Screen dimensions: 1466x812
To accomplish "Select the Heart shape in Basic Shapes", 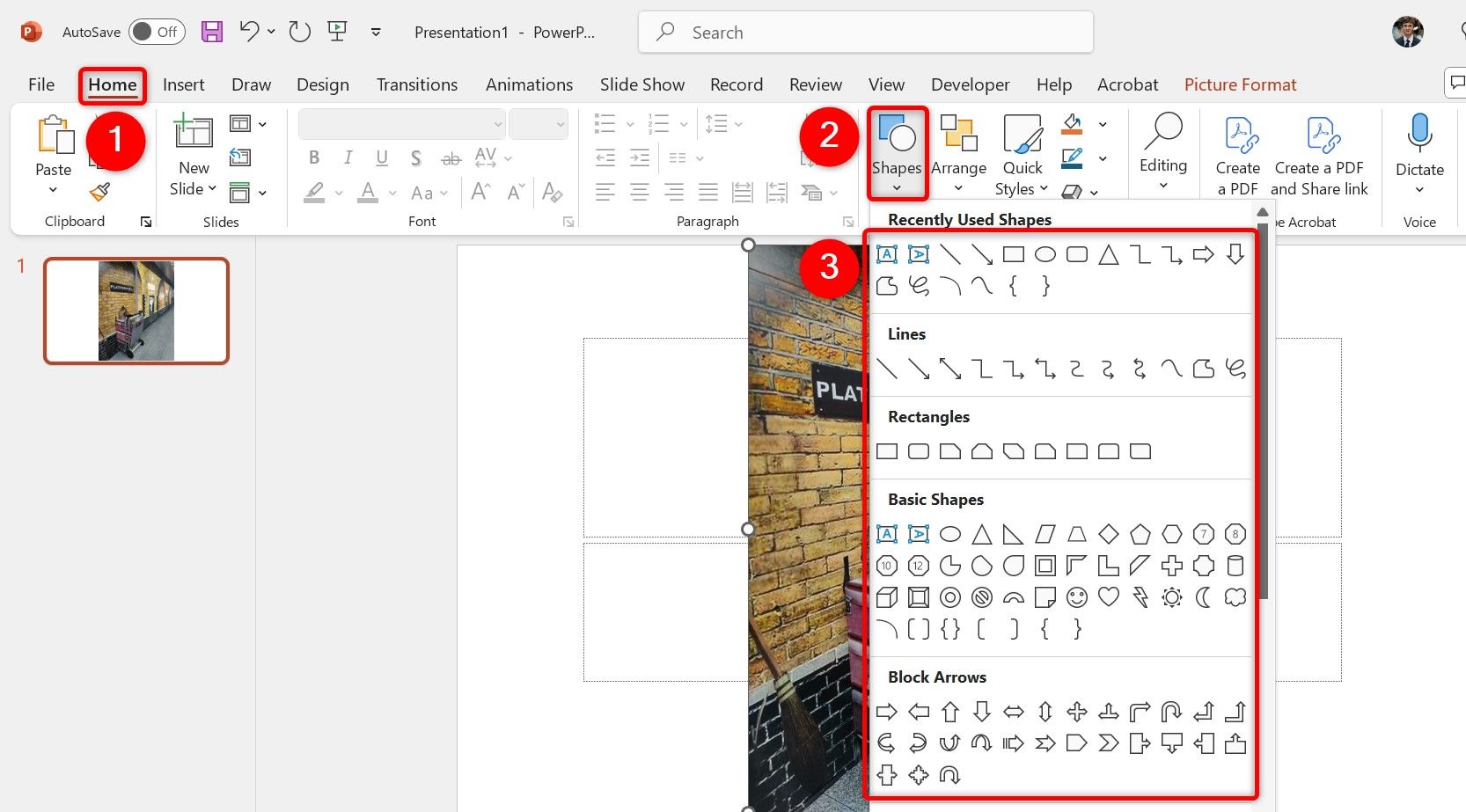I will pos(1109,597).
